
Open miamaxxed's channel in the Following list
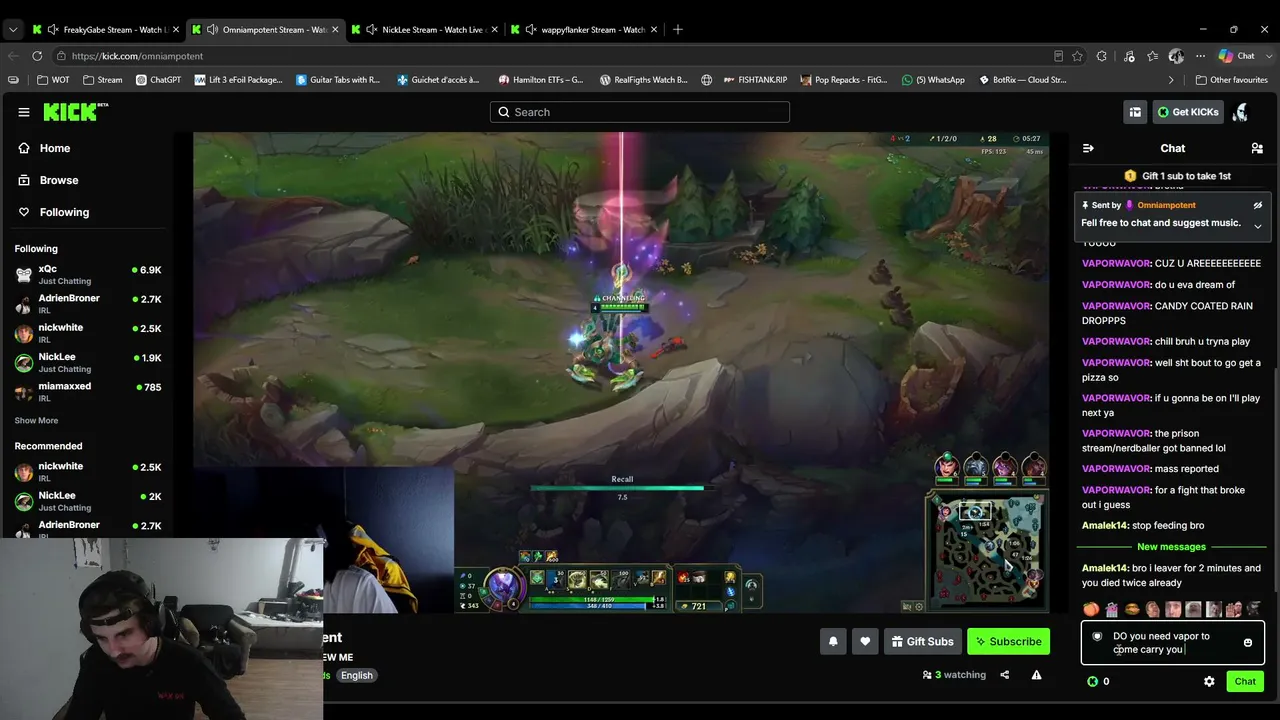coord(88,391)
